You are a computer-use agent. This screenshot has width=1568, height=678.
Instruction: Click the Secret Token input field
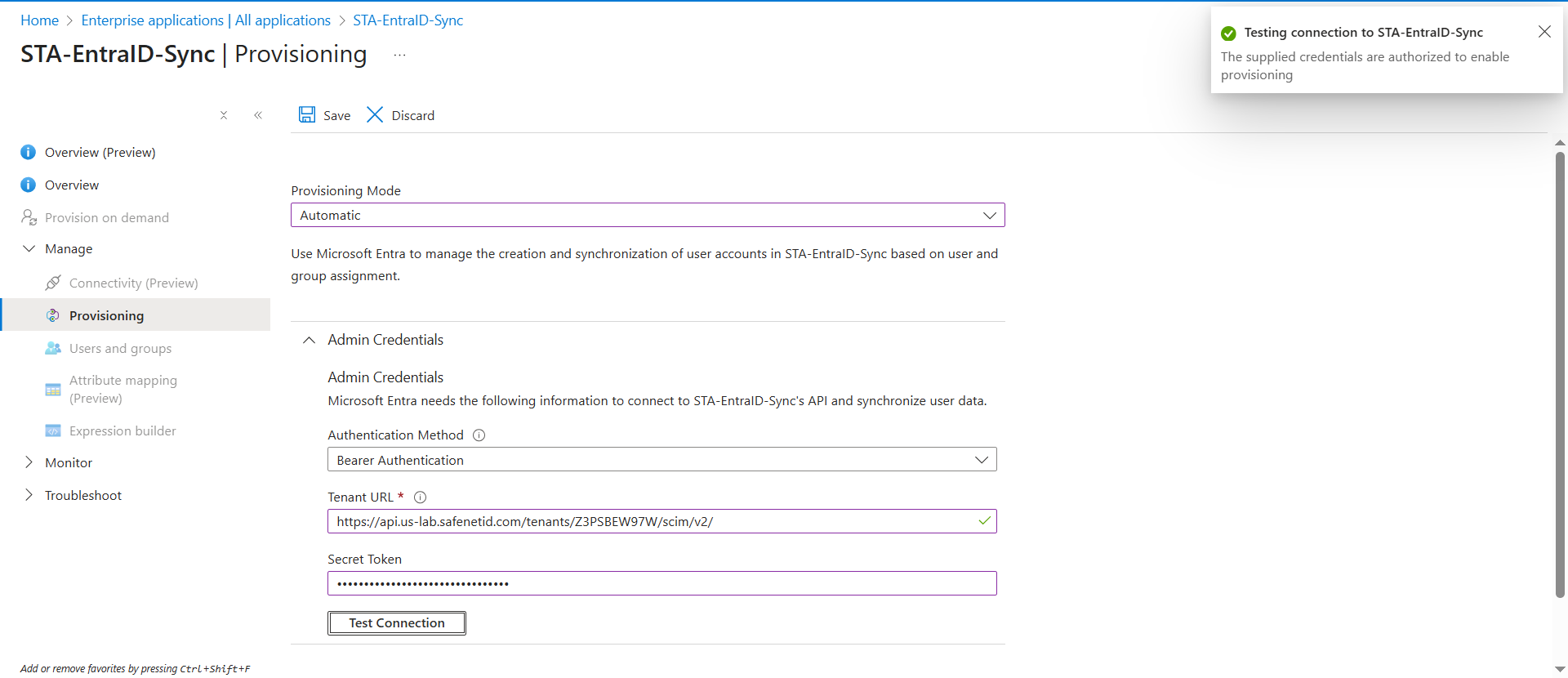[661, 583]
